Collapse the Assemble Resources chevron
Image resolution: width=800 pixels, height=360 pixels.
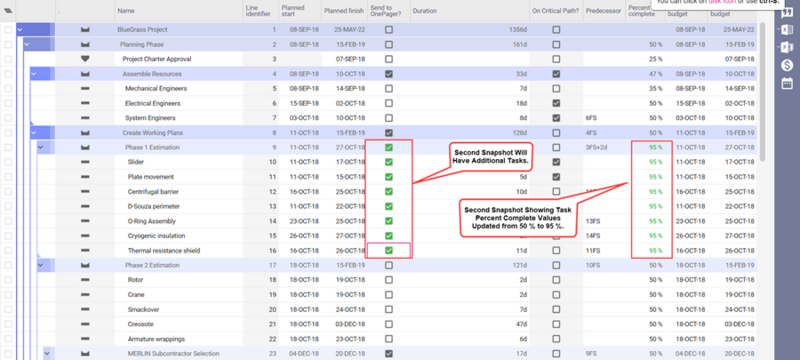[34, 74]
